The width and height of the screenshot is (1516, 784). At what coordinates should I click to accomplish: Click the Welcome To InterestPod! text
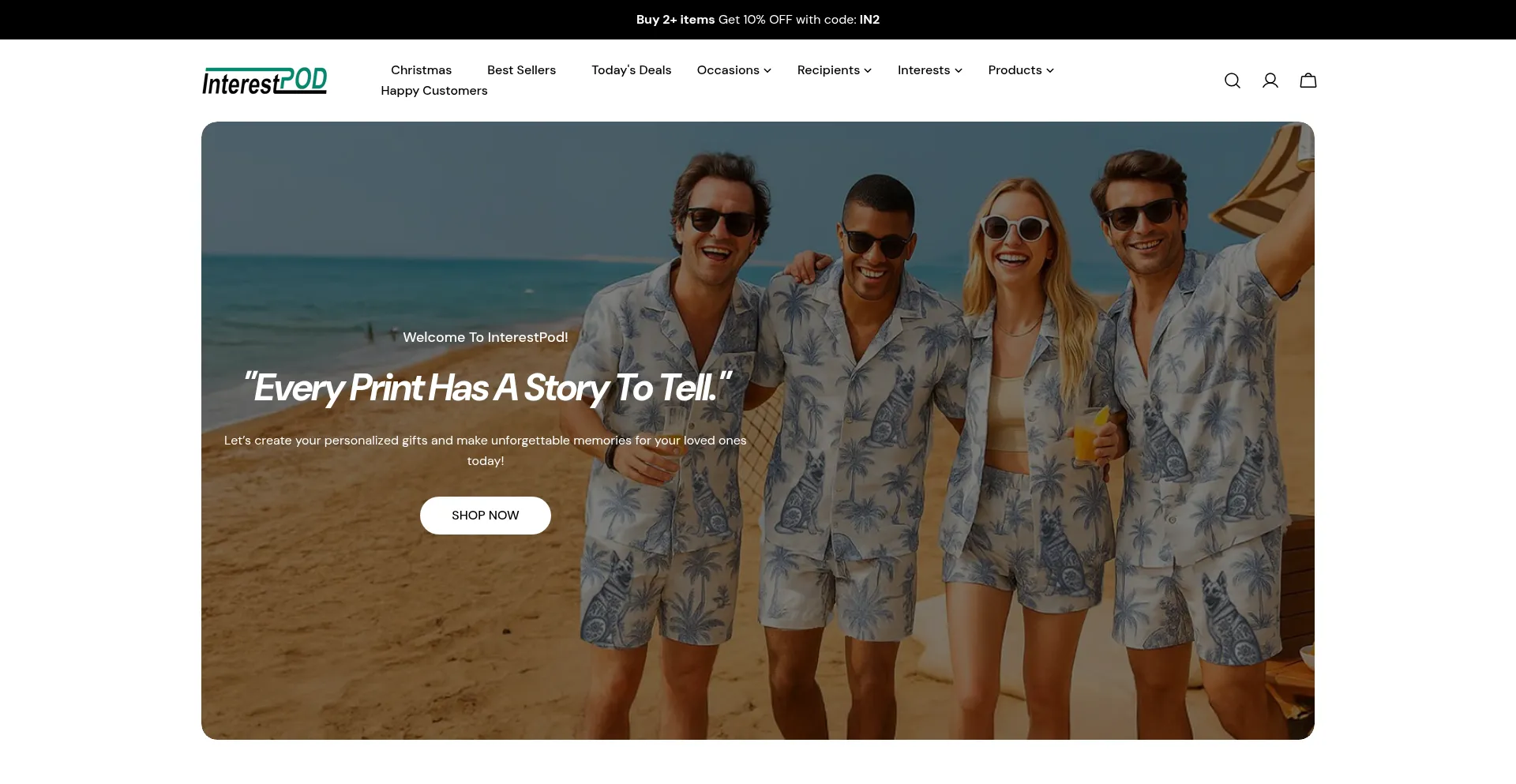tap(485, 337)
